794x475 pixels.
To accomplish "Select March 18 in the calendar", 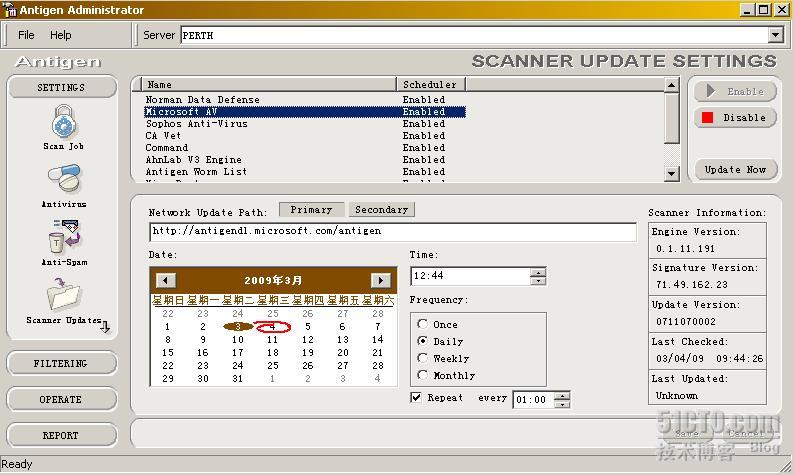I will pos(272,352).
